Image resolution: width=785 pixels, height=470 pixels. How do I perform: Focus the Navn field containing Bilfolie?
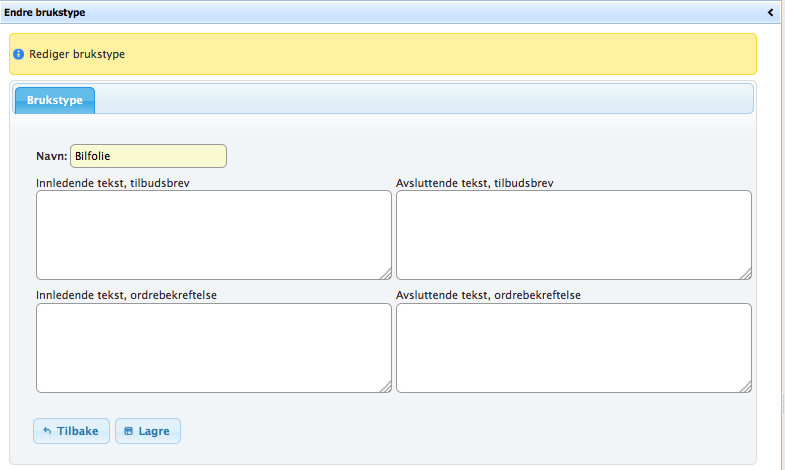tap(148, 156)
